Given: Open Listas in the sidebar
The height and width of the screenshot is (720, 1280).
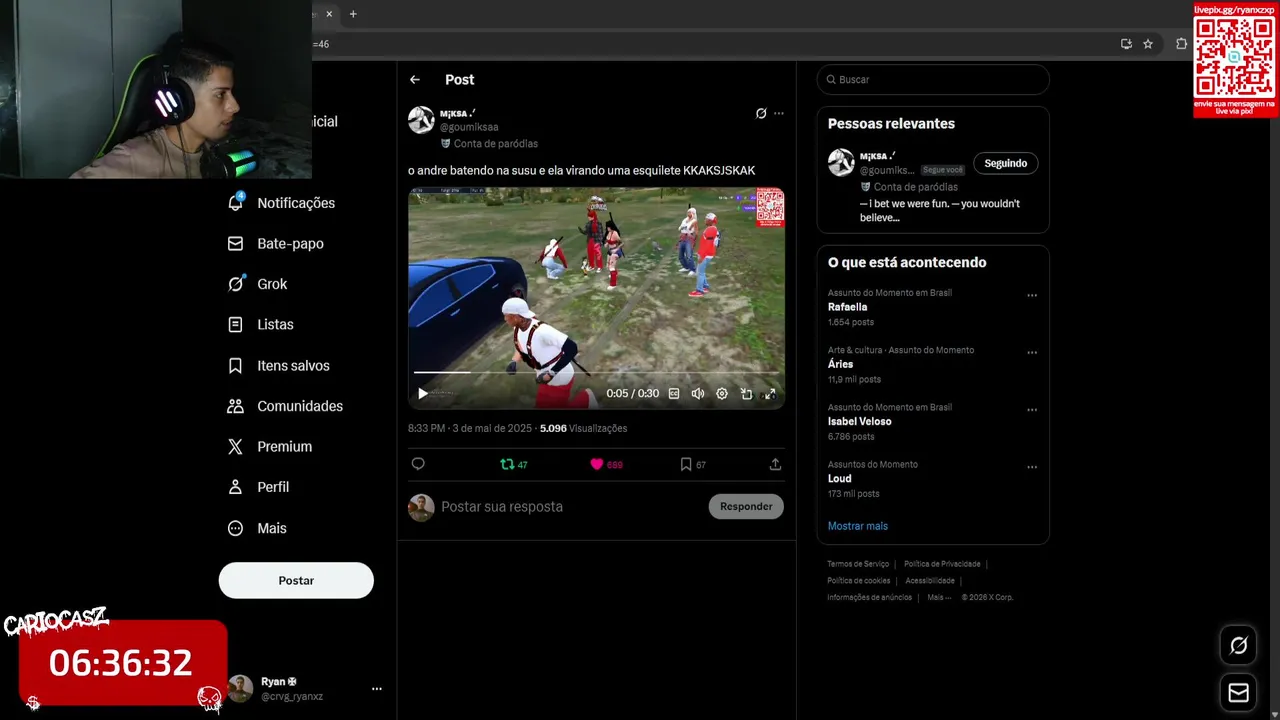Looking at the screenshot, I should [x=262, y=325].
